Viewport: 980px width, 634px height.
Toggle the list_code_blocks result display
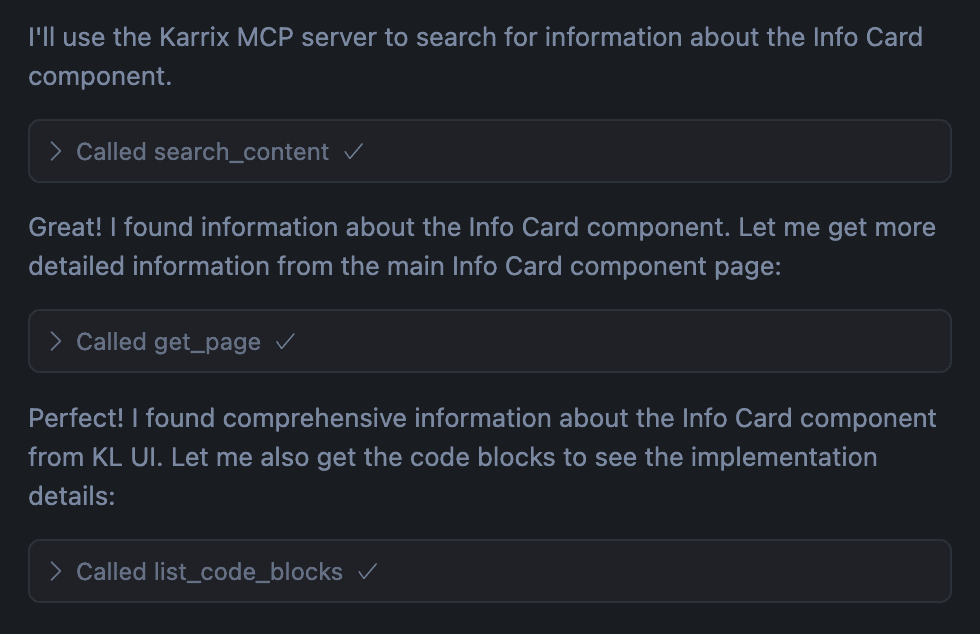click(210, 572)
